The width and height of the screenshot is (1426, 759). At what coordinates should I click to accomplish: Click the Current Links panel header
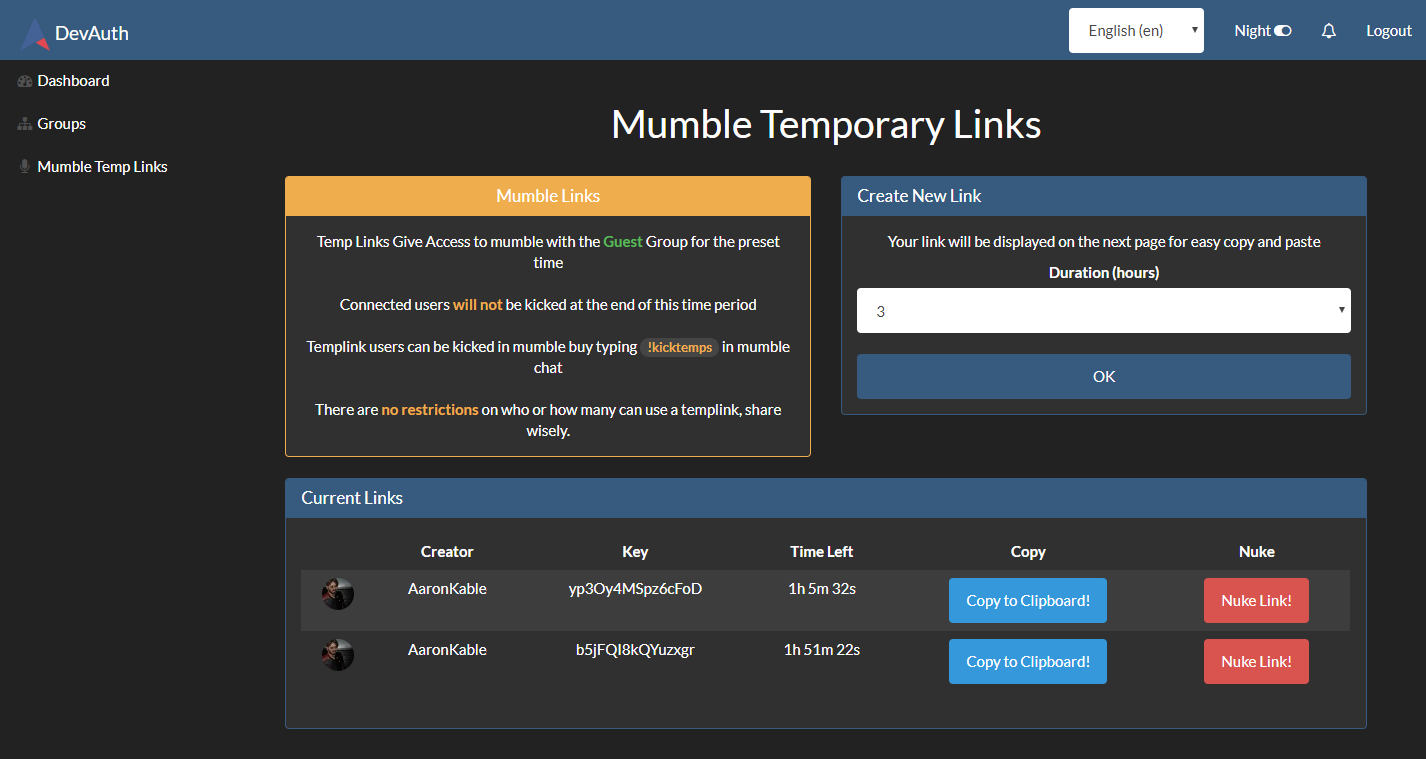click(826, 498)
